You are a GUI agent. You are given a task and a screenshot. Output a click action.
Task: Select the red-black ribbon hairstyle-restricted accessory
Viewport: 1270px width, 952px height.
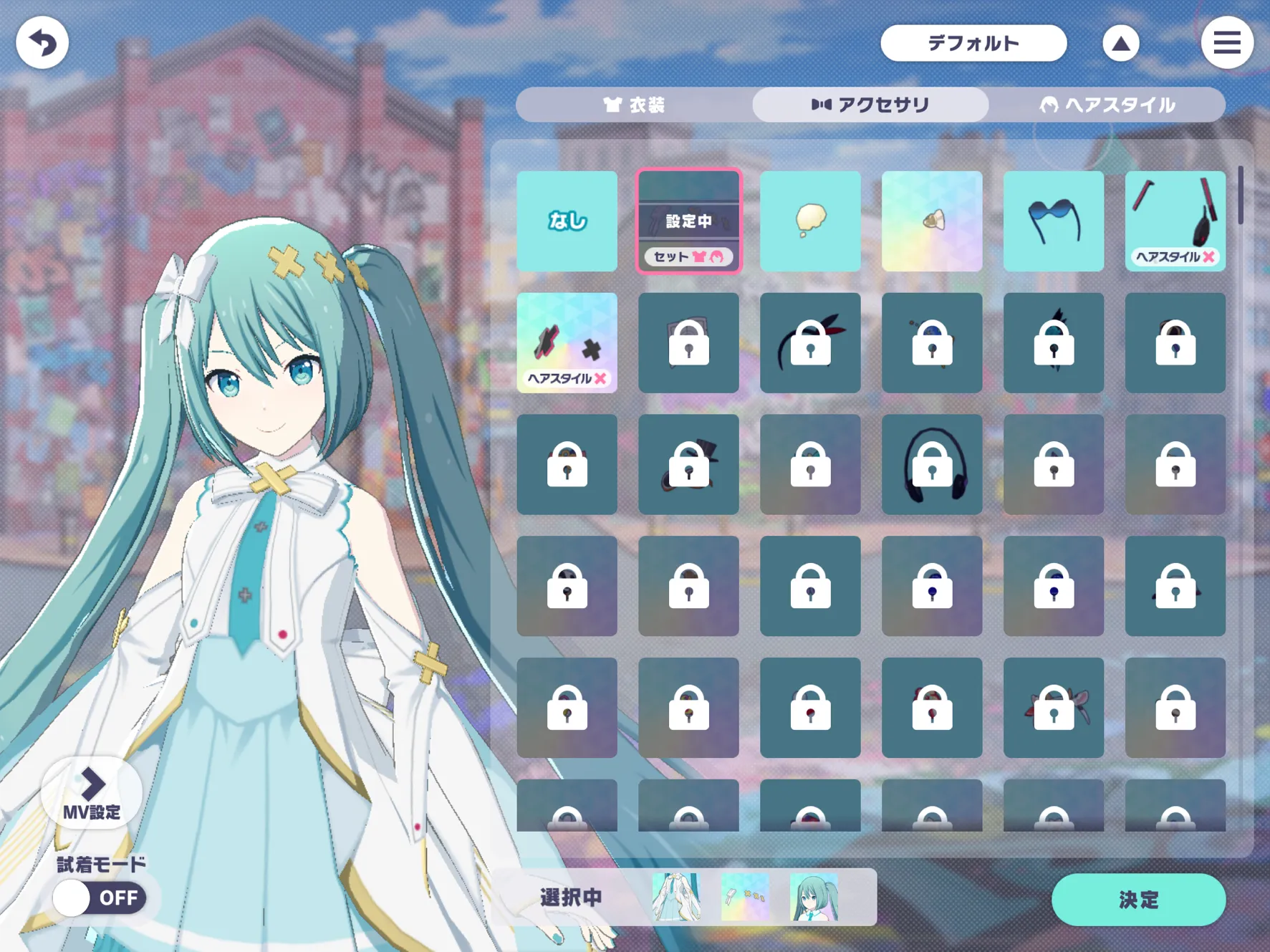point(1175,221)
